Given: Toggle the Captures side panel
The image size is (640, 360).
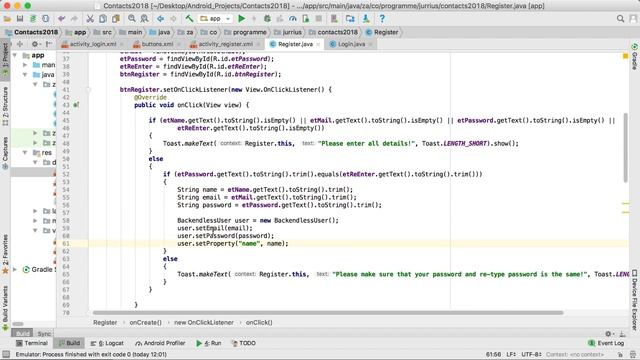Looking at the screenshot, I should (5, 153).
